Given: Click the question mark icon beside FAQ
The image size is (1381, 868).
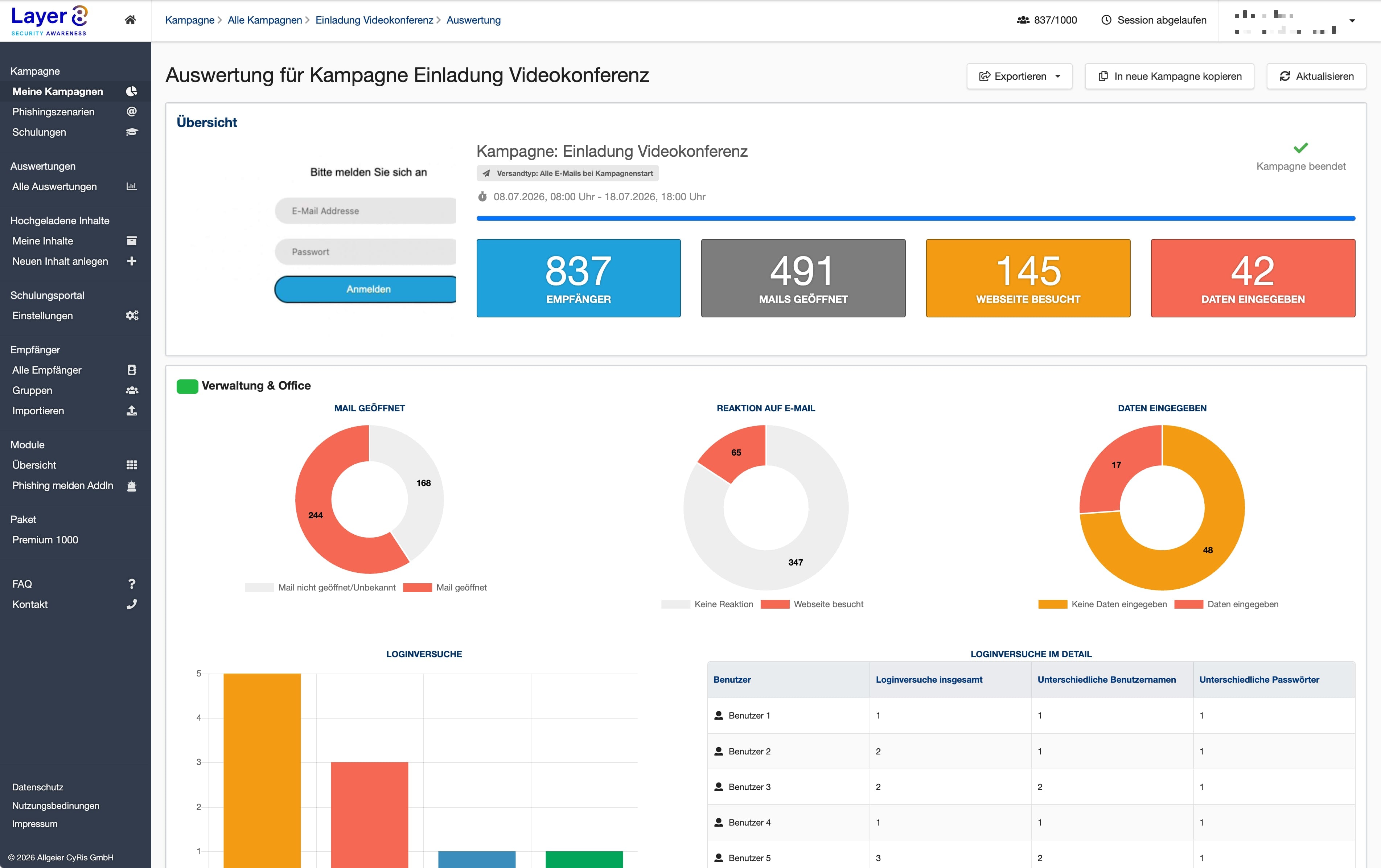Looking at the screenshot, I should (132, 584).
